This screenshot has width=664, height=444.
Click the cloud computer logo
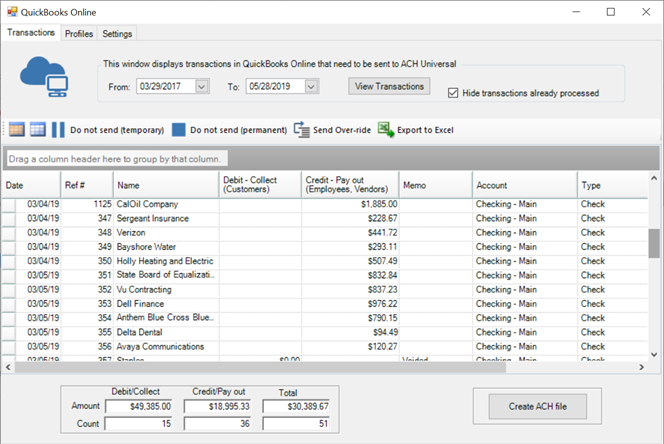44,77
